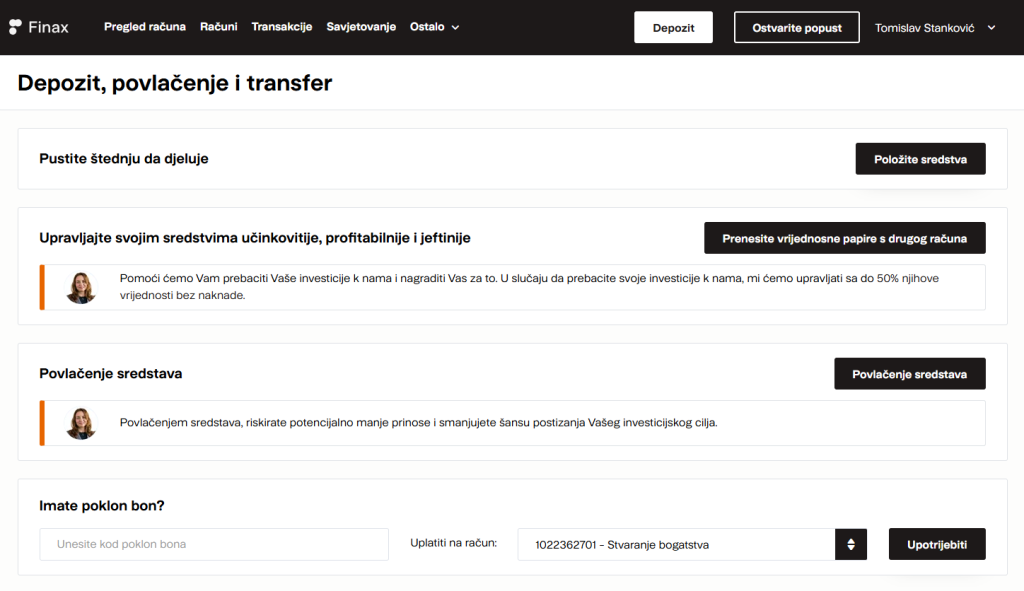Click Upotrijebiti to redeem gift voucher
Viewport: 1024px width, 591px height.
pos(936,544)
